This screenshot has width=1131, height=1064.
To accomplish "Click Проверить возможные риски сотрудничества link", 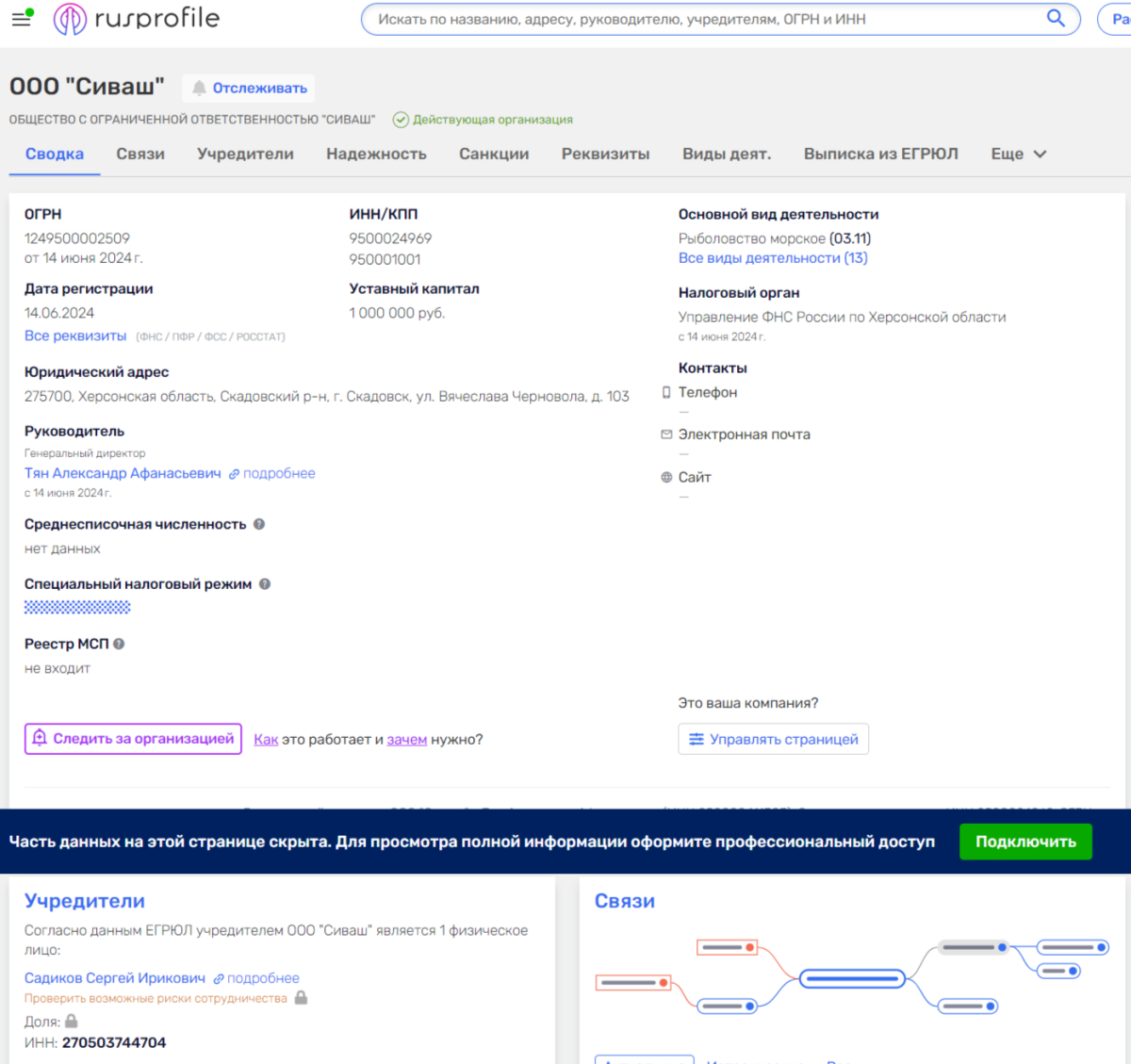I will (x=156, y=998).
